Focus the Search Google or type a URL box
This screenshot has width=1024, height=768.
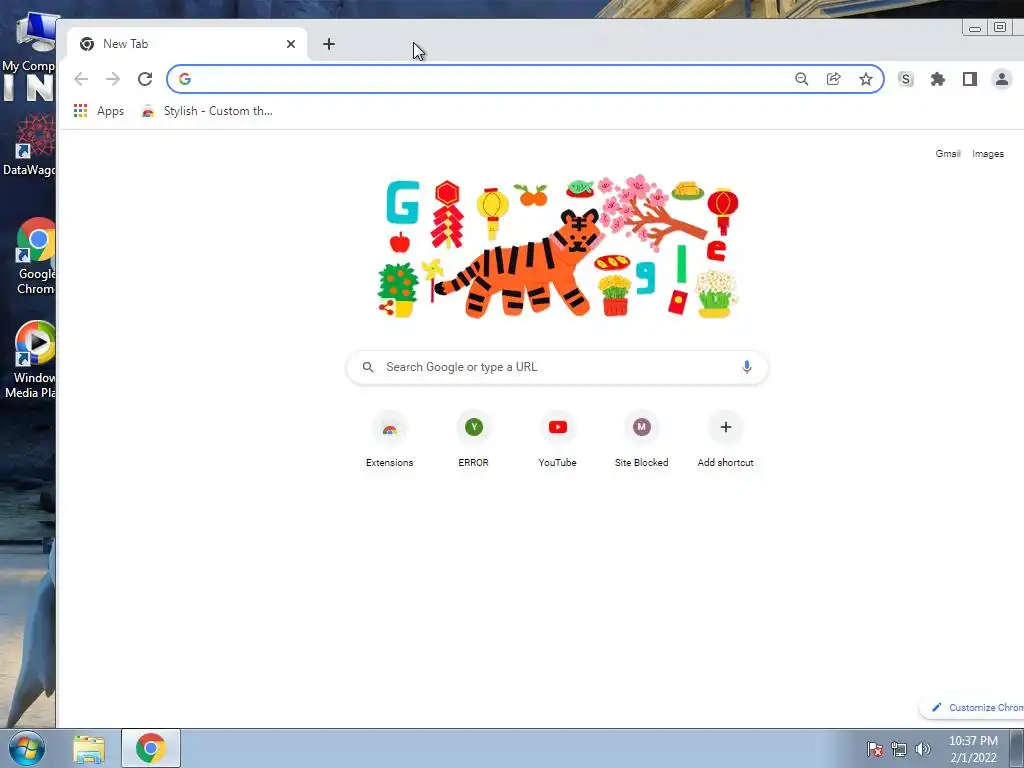click(x=557, y=367)
